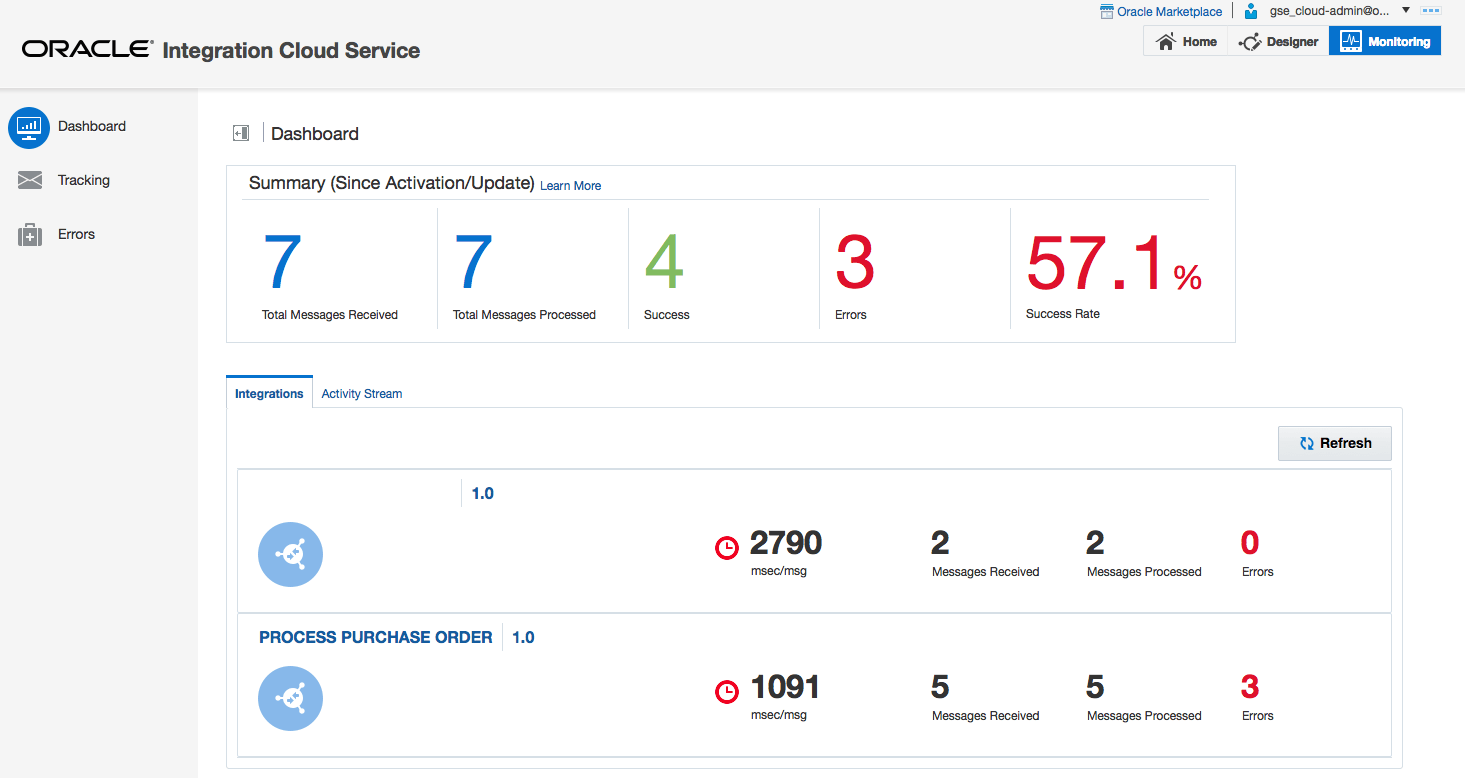Select the Monitoring section
The width and height of the screenshot is (1465, 778).
[1385, 42]
